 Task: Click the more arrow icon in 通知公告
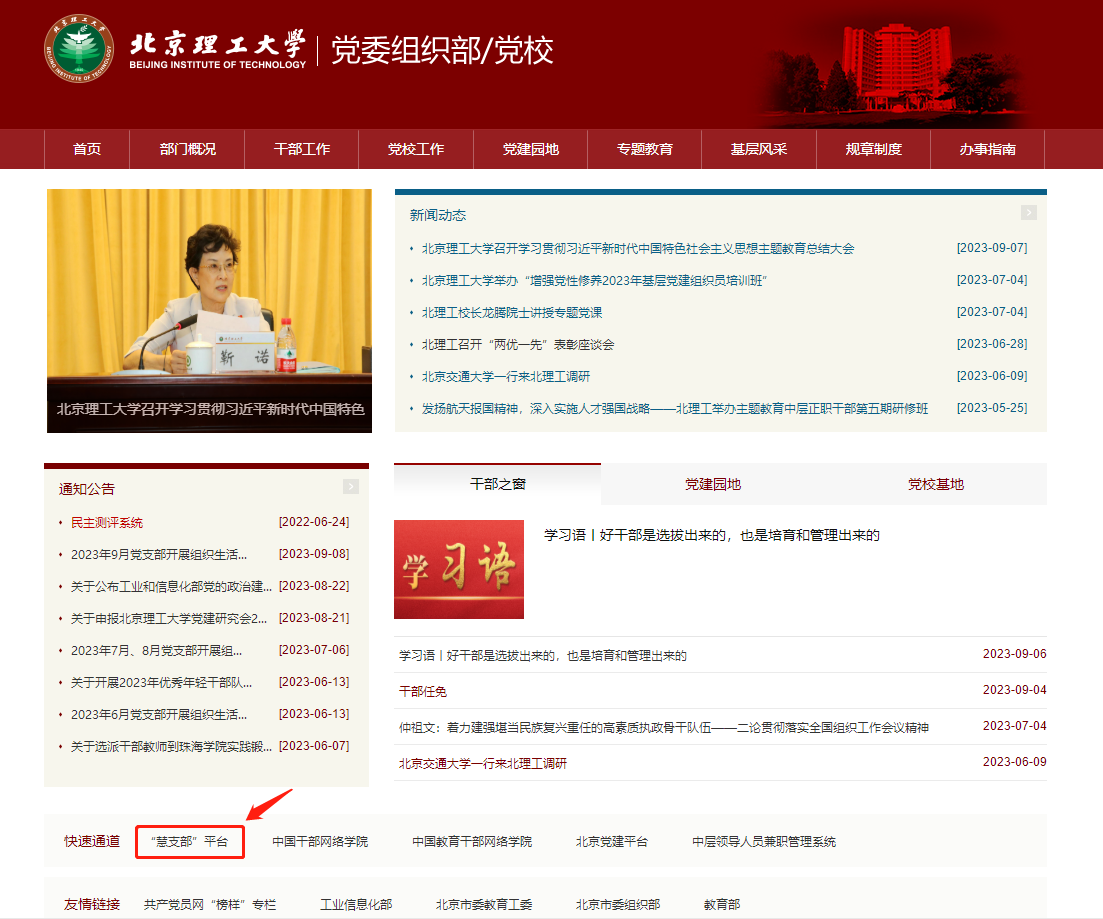(350, 487)
